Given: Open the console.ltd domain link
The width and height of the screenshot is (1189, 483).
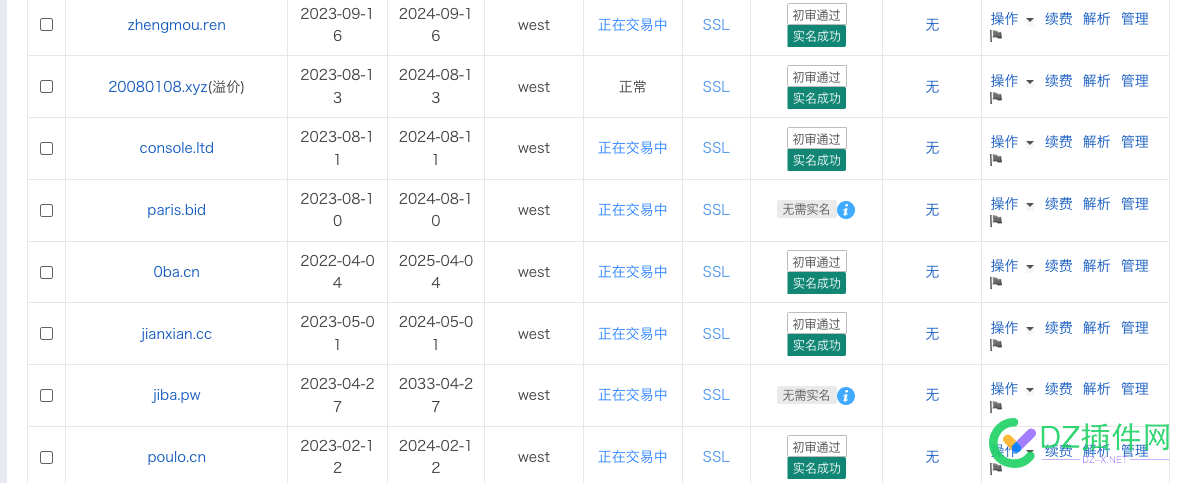Looking at the screenshot, I should (177, 148).
